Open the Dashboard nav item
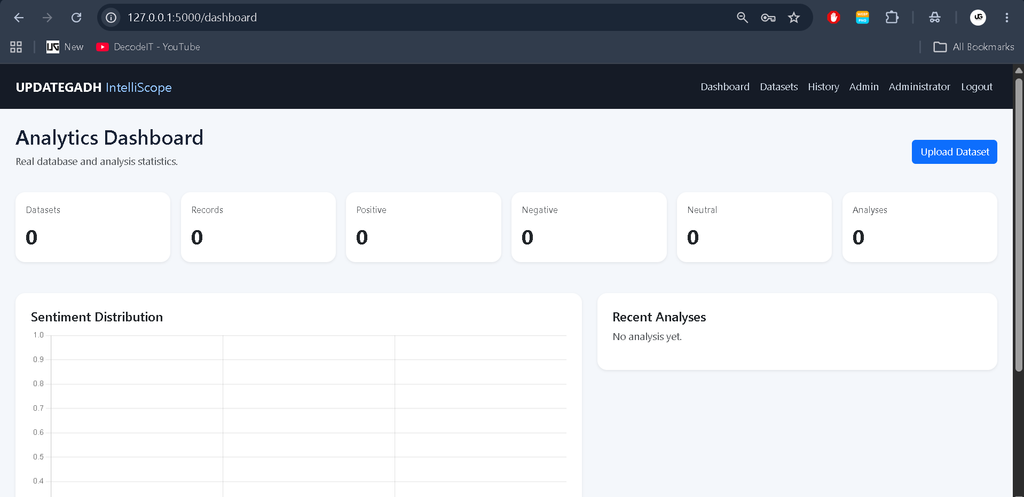The height and width of the screenshot is (497, 1024). pos(725,87)
